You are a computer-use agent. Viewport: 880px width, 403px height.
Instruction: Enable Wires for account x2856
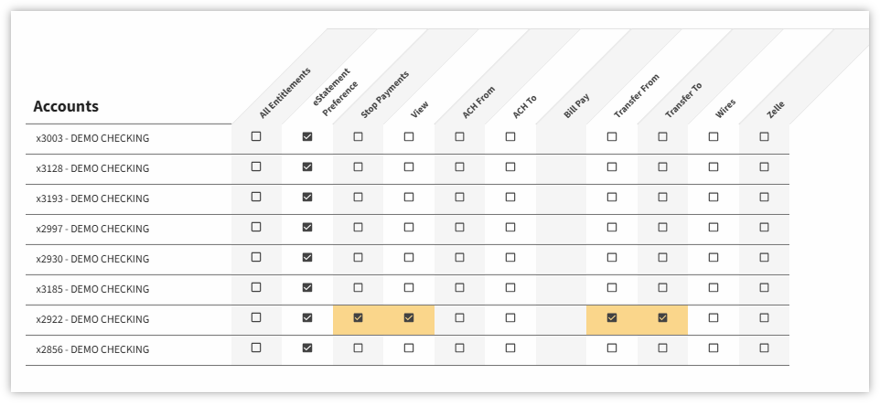(x=713, y=348)
